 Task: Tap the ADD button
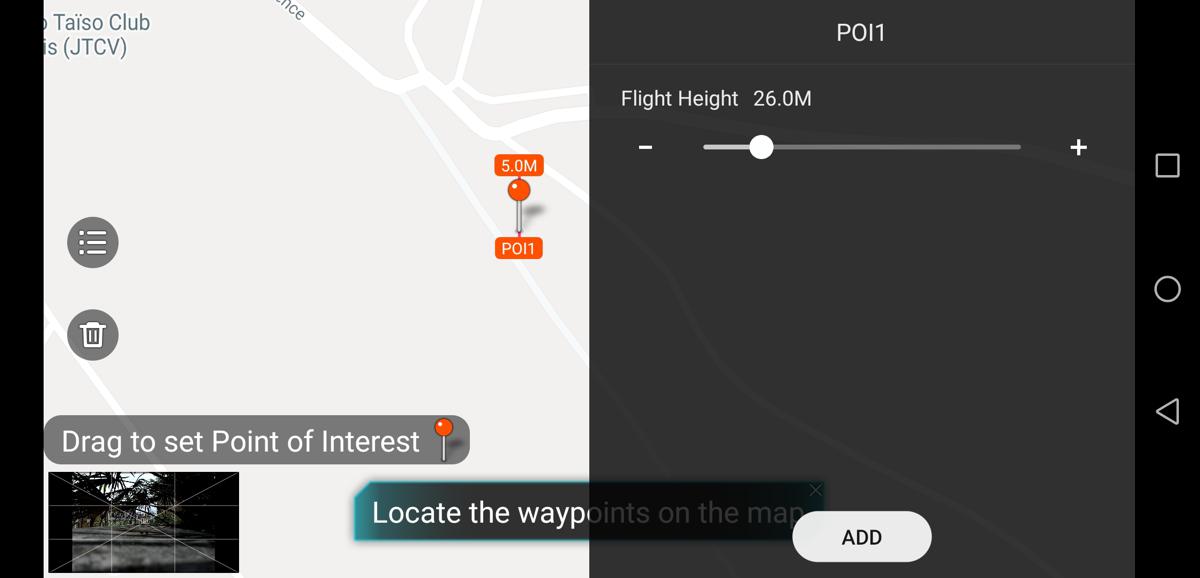coord(862,537)
